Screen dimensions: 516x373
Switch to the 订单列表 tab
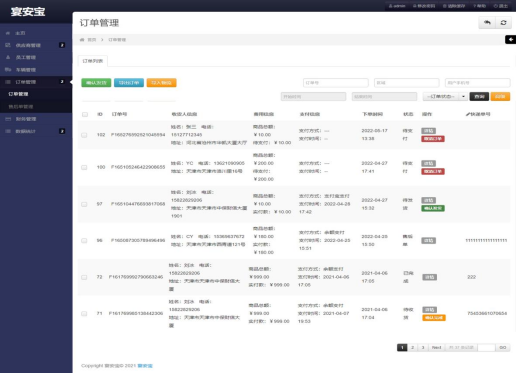93,61
